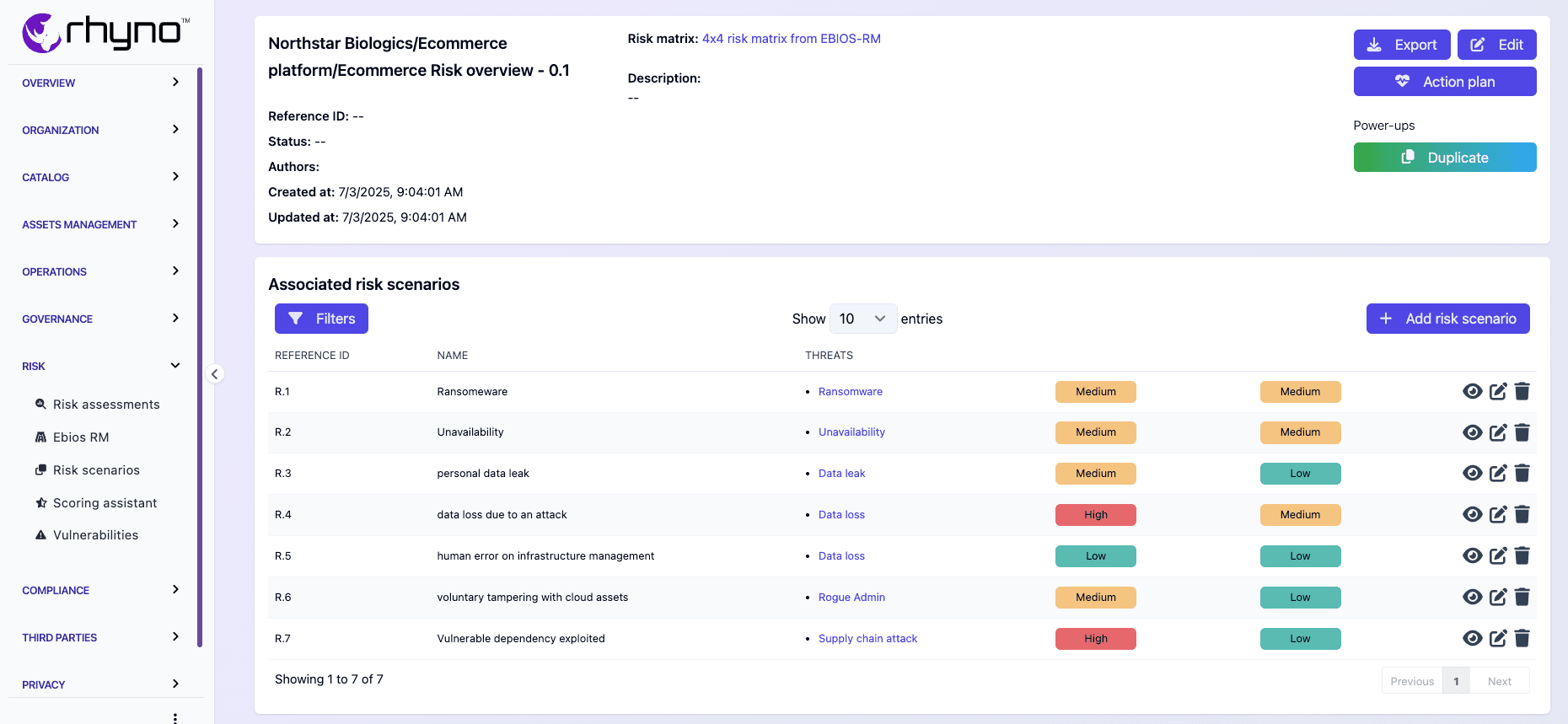Image resolution: width=1568 pixels, height=724 pixels.
Task: Collapse the sidebar with the arrow handle
Action: pos(215,373)
